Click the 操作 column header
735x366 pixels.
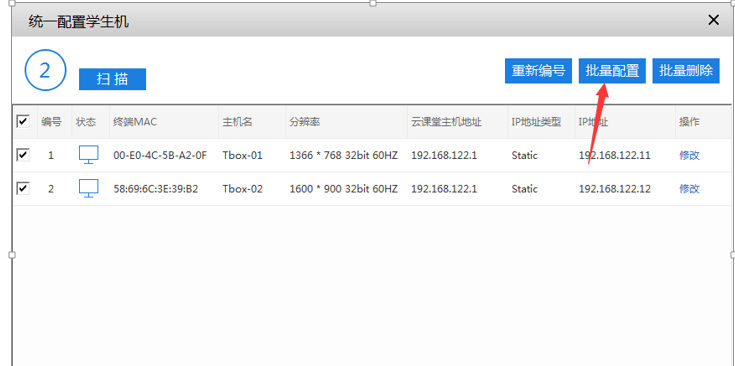coord(689,122)
